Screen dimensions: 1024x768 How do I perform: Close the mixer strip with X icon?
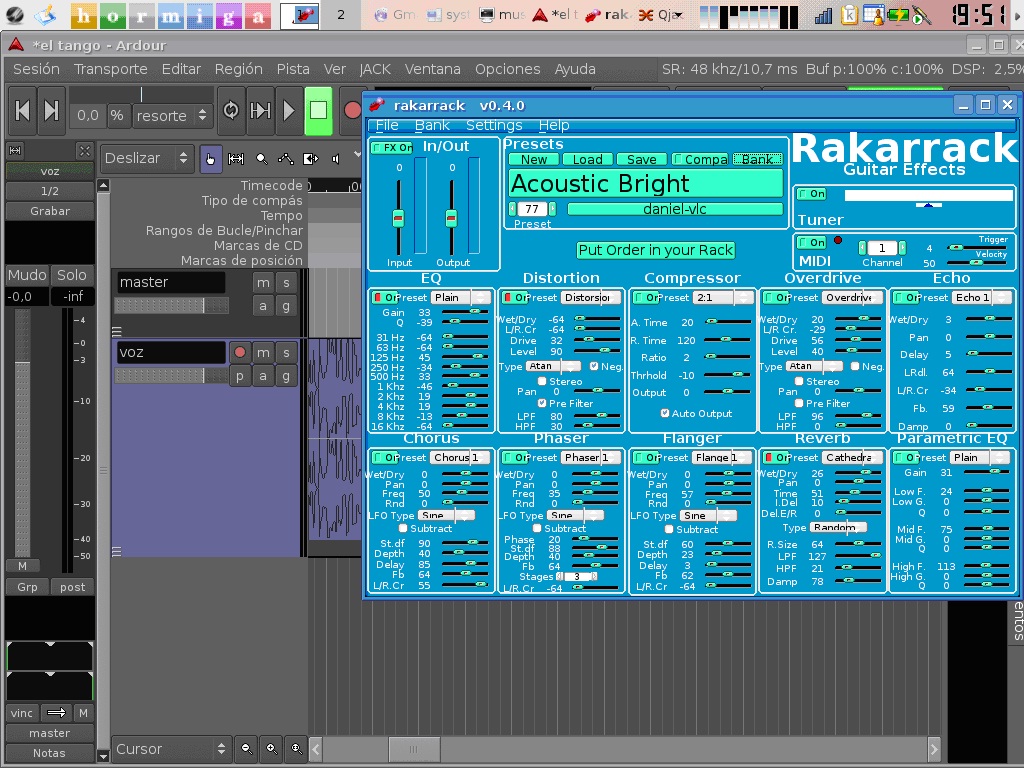point(84,151)
